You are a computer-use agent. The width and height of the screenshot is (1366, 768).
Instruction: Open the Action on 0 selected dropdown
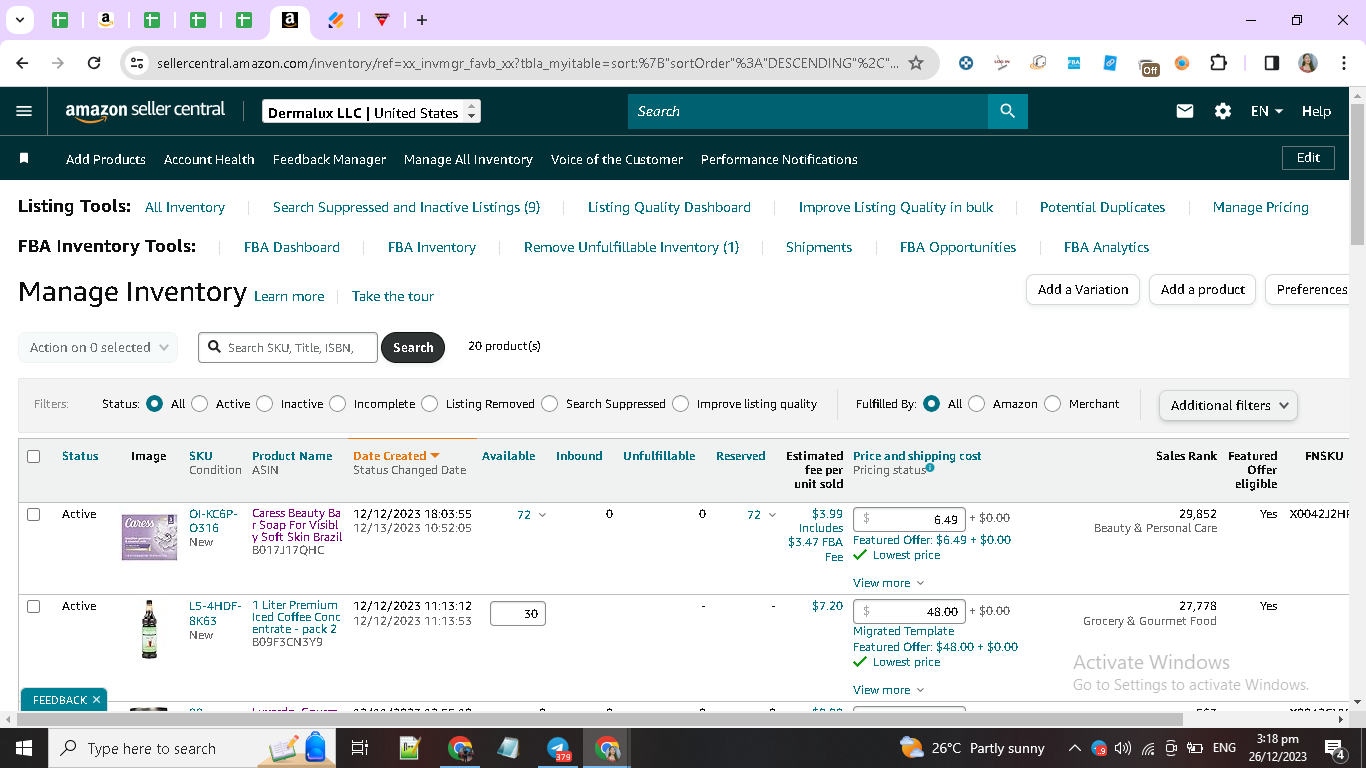98,347
